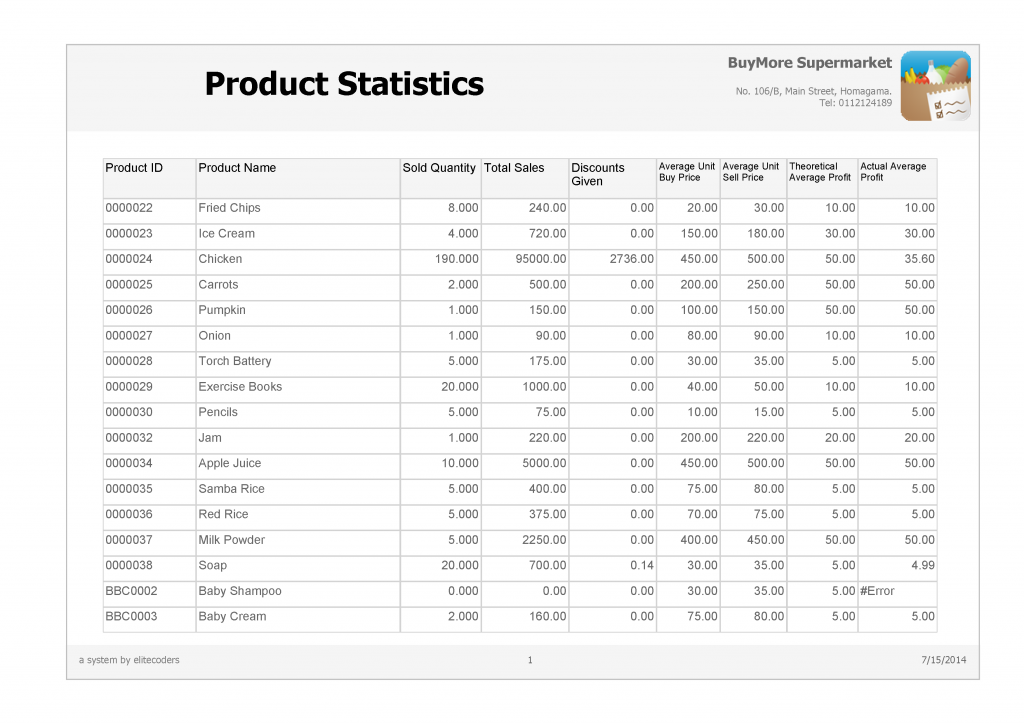
Task: Select product ID 0000029 cell
Action: (129, 387)
